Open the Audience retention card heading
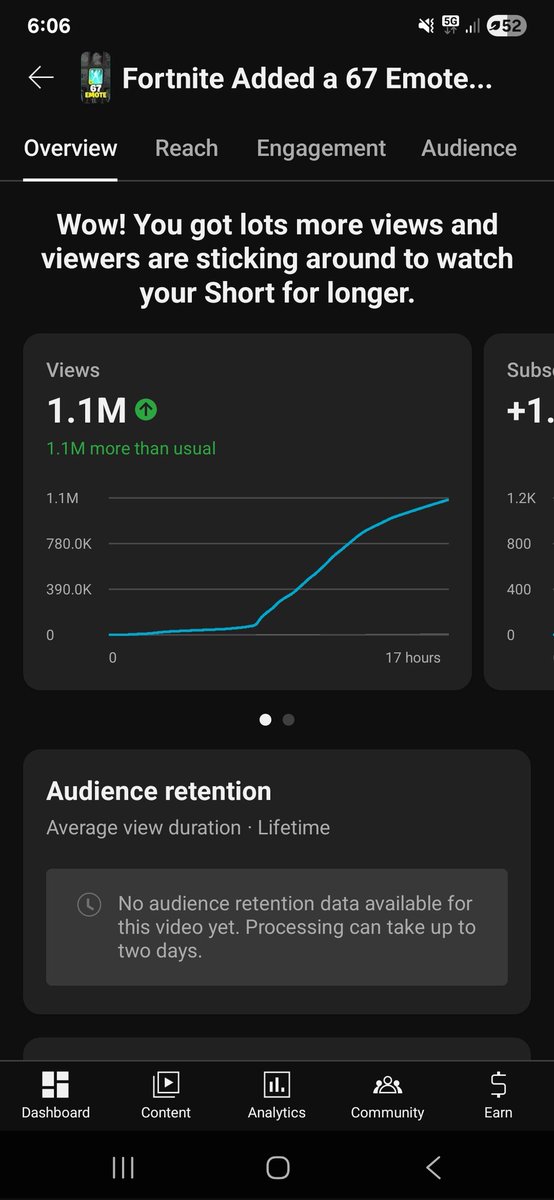The width and height of the screenshot is (554, 1200). click(159, 791)
